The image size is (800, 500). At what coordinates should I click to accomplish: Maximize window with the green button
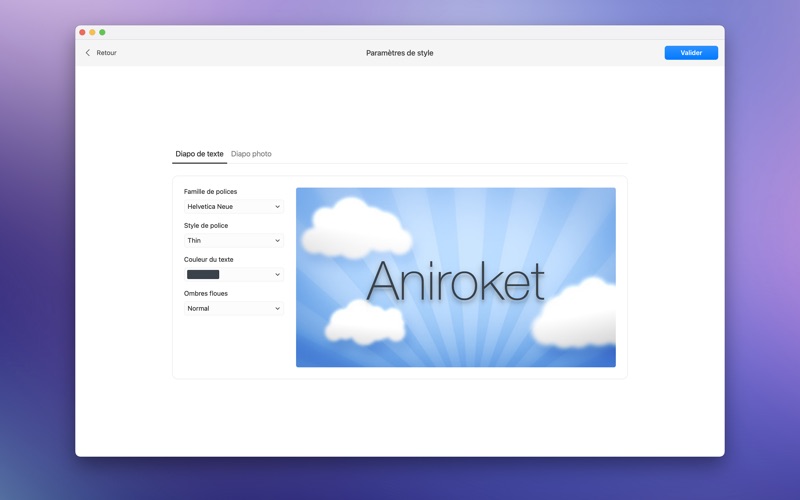click(102, 32)
